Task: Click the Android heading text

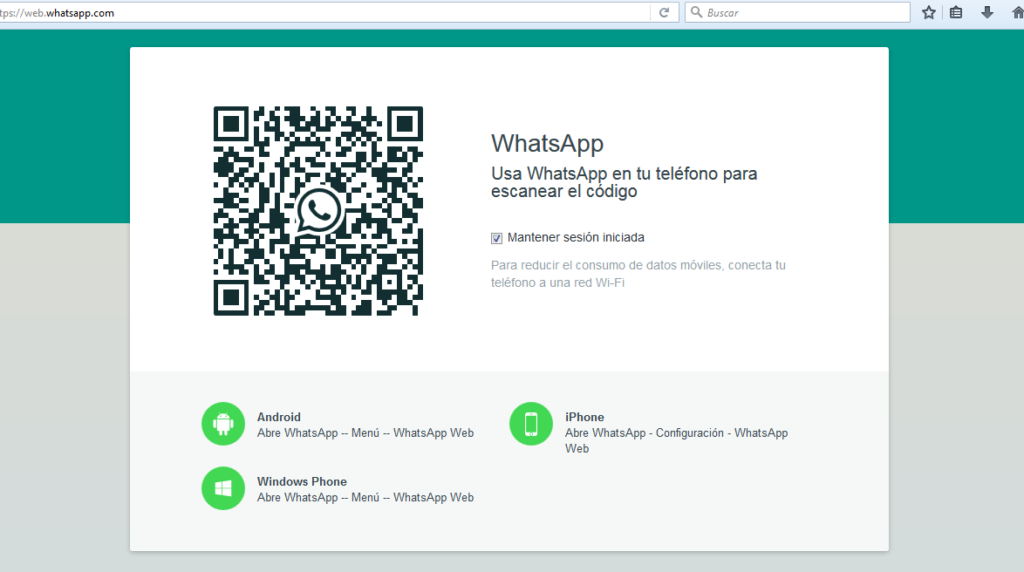Action: pos(279,417)
